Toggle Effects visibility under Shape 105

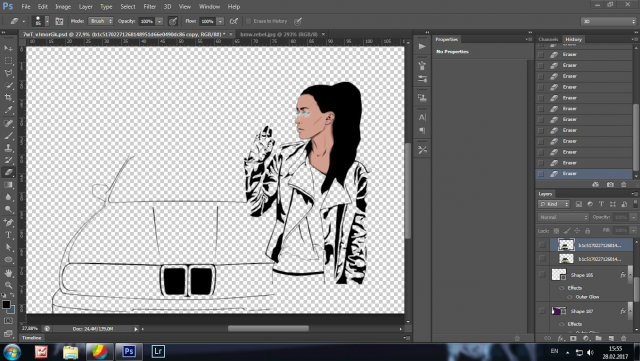[562, 288]
